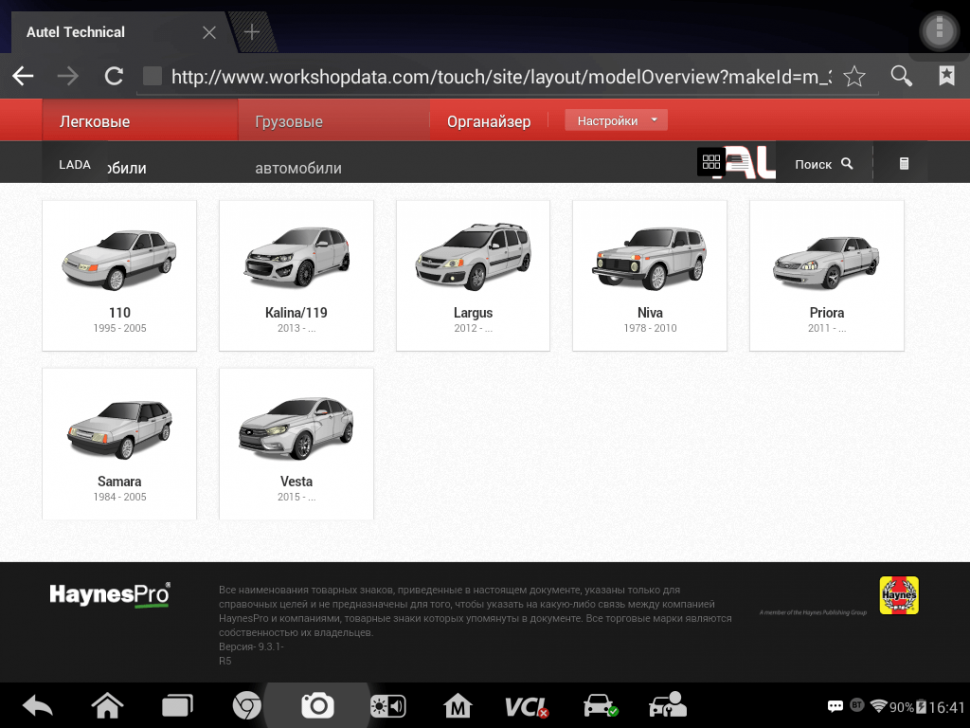Tap the Android home icon
970x728 pixels.
tap(107, 707)
